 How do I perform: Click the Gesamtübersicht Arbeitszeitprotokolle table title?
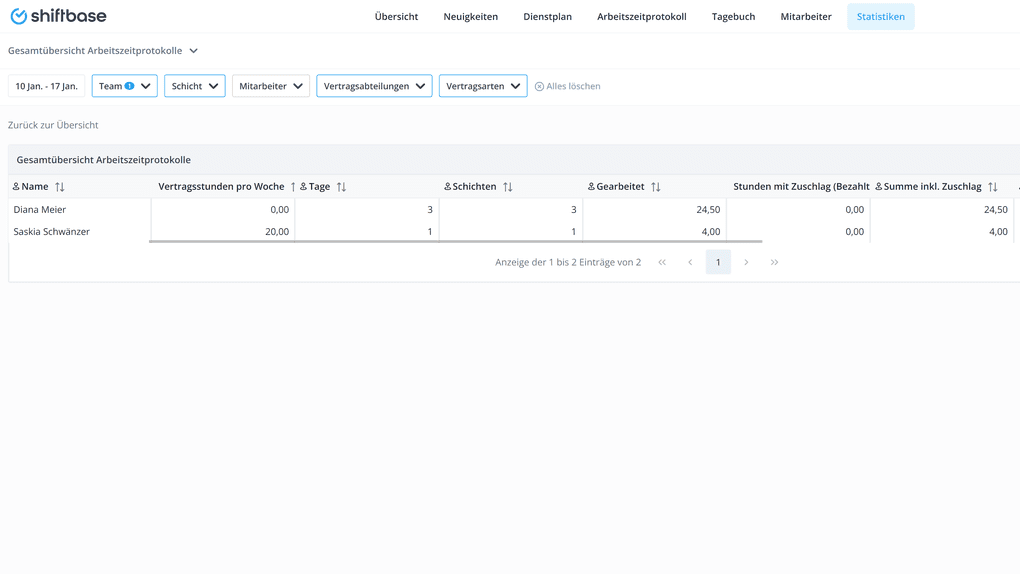point(103,159)
